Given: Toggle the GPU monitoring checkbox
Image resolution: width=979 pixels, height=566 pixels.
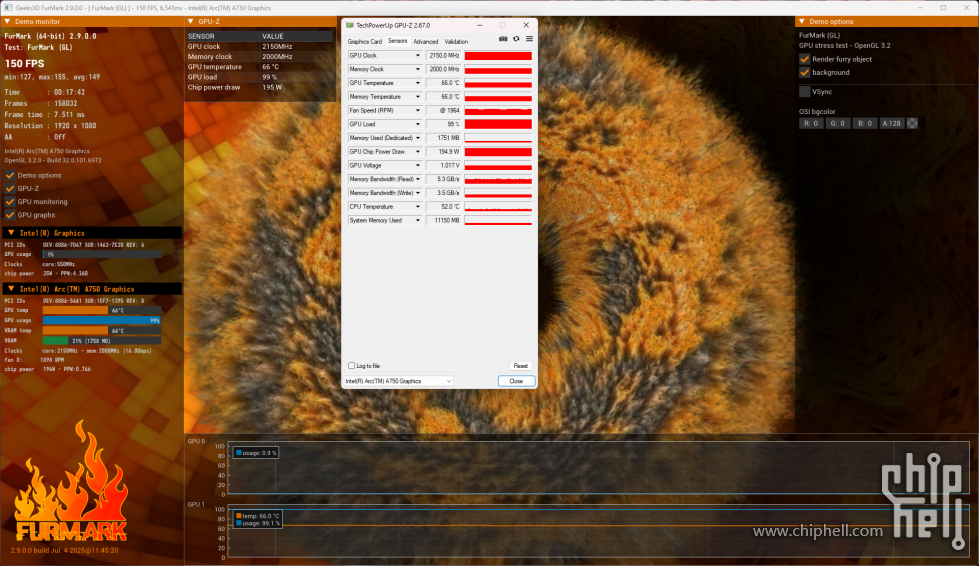Looking at the screenshot, I should pos(10,202).
